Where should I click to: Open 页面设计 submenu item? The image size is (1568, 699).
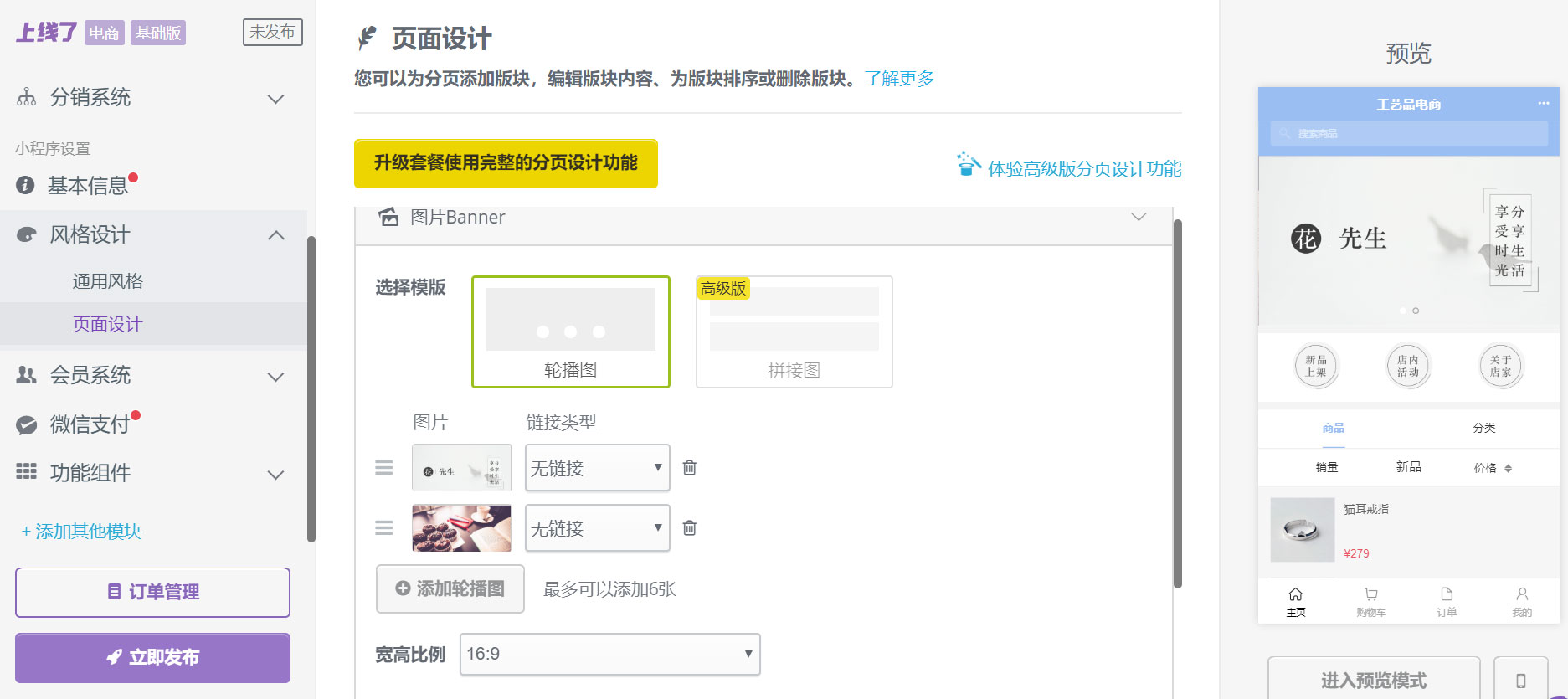point(107,324)
